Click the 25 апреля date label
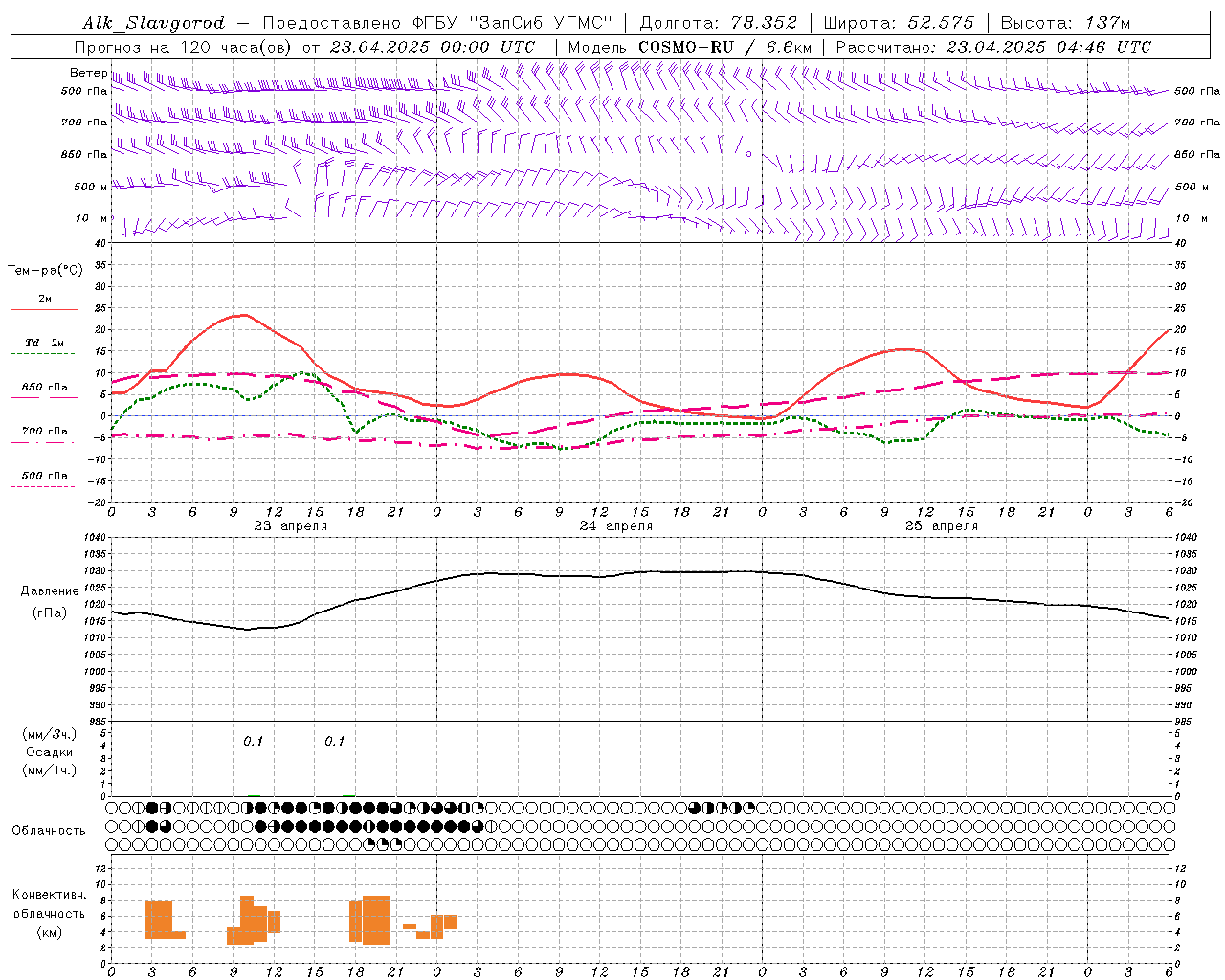1225x980 pixels. tap(942, 525)
